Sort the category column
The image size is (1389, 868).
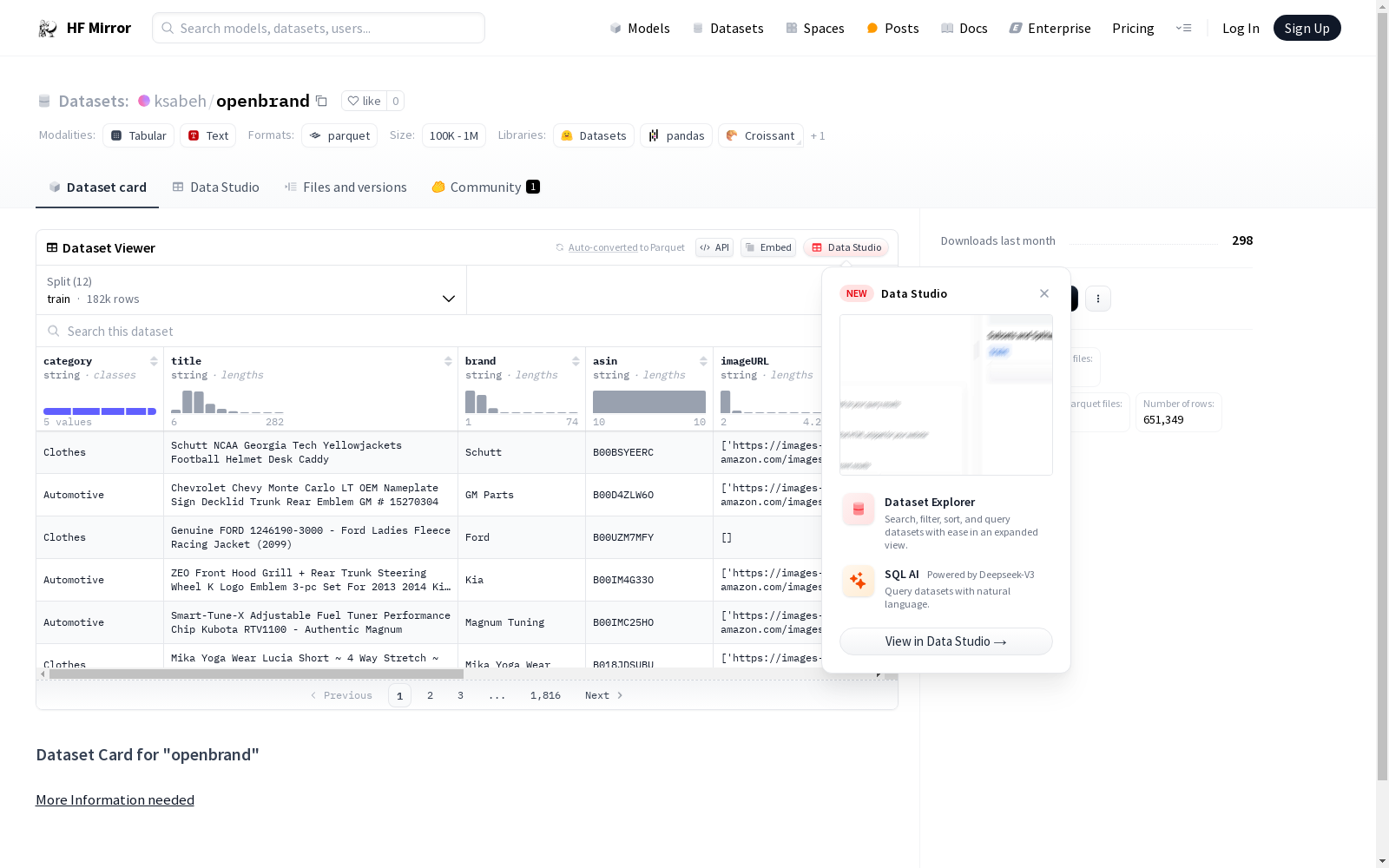coord(154,361)
